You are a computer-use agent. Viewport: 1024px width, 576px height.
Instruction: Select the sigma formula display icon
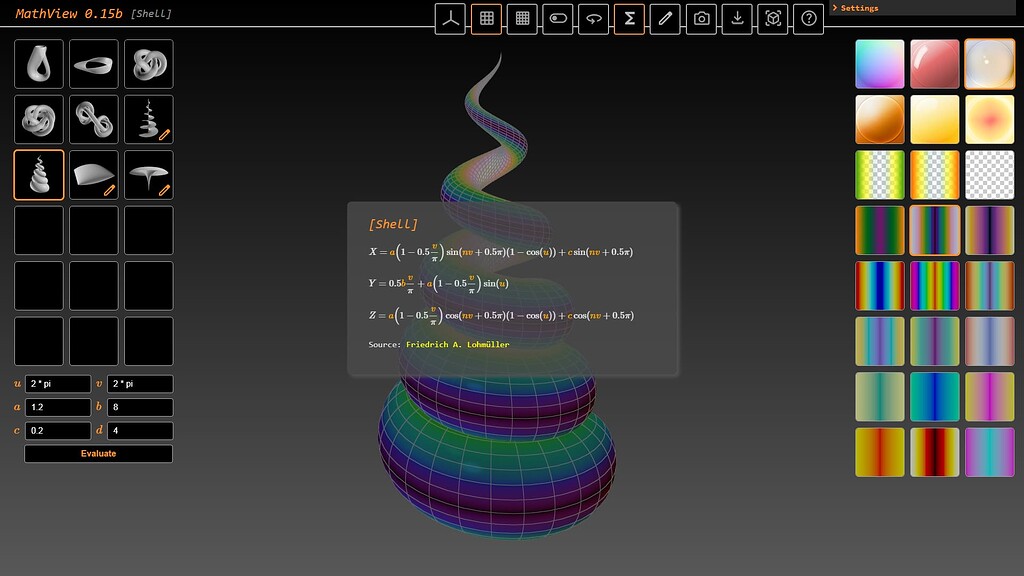629,18
